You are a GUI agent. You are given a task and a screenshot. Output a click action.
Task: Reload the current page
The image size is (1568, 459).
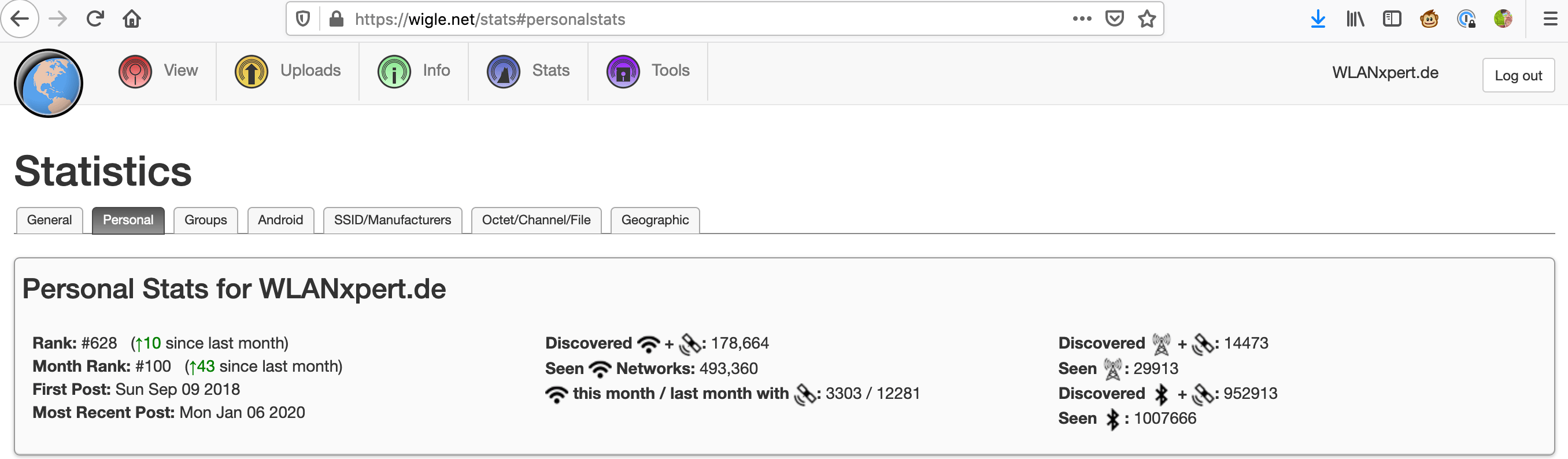click(x=95, y=19)
